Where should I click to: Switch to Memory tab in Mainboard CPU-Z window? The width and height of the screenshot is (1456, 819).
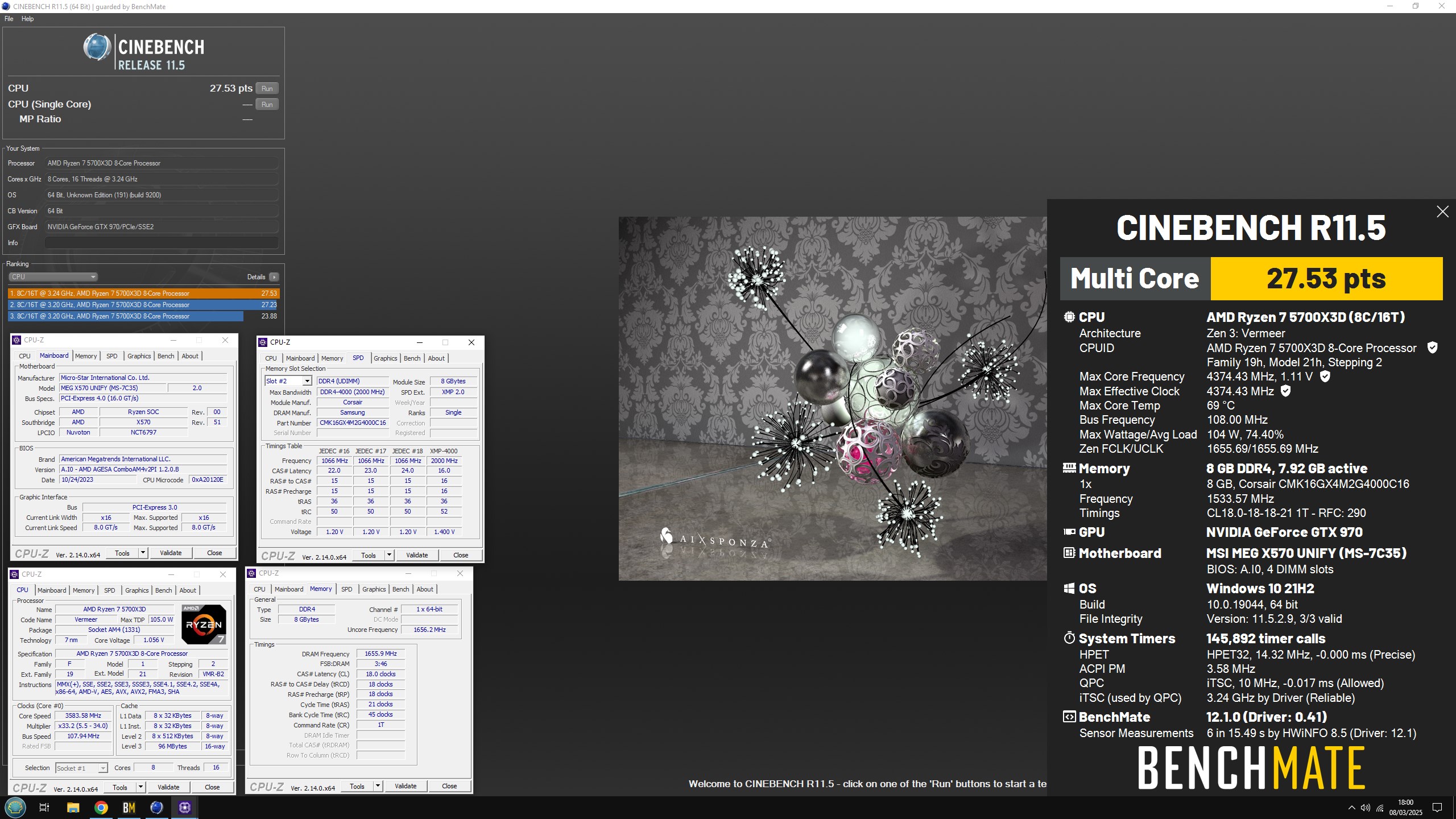(x=86, y=356)
